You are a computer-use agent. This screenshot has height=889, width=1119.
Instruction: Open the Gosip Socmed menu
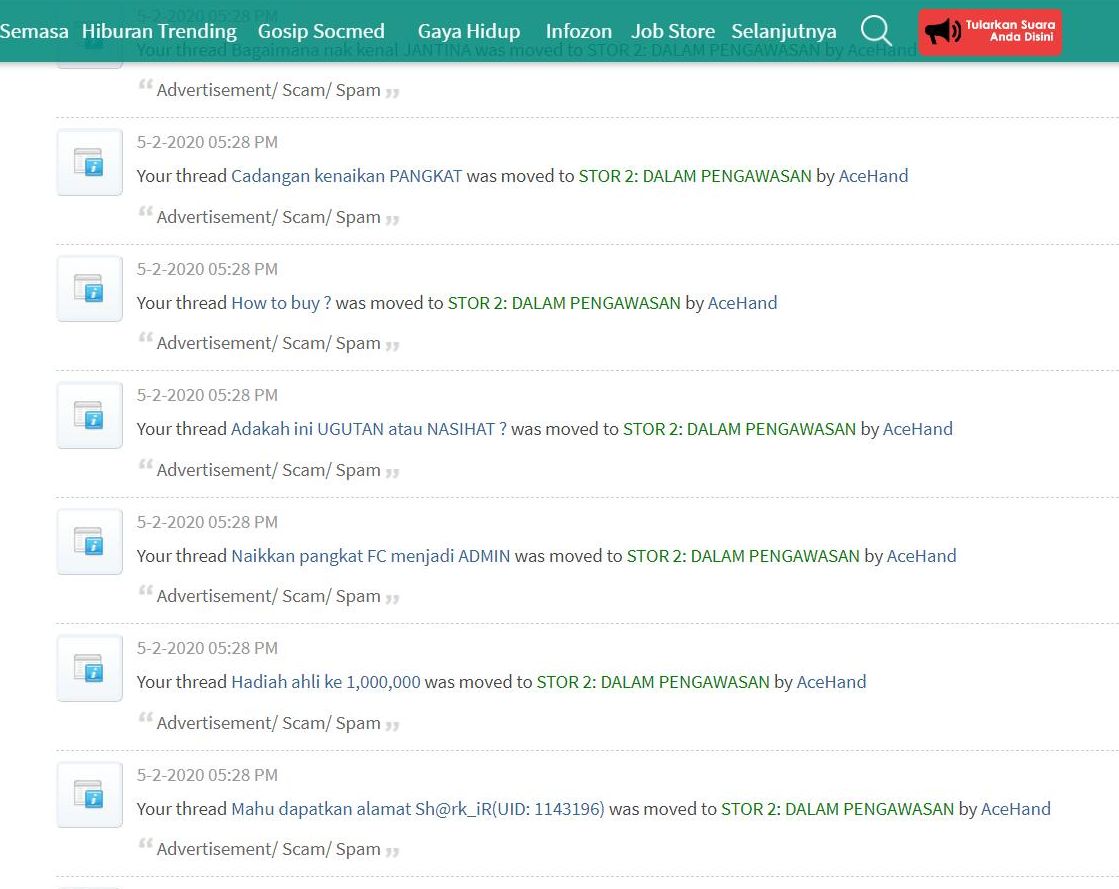[321, 31]
